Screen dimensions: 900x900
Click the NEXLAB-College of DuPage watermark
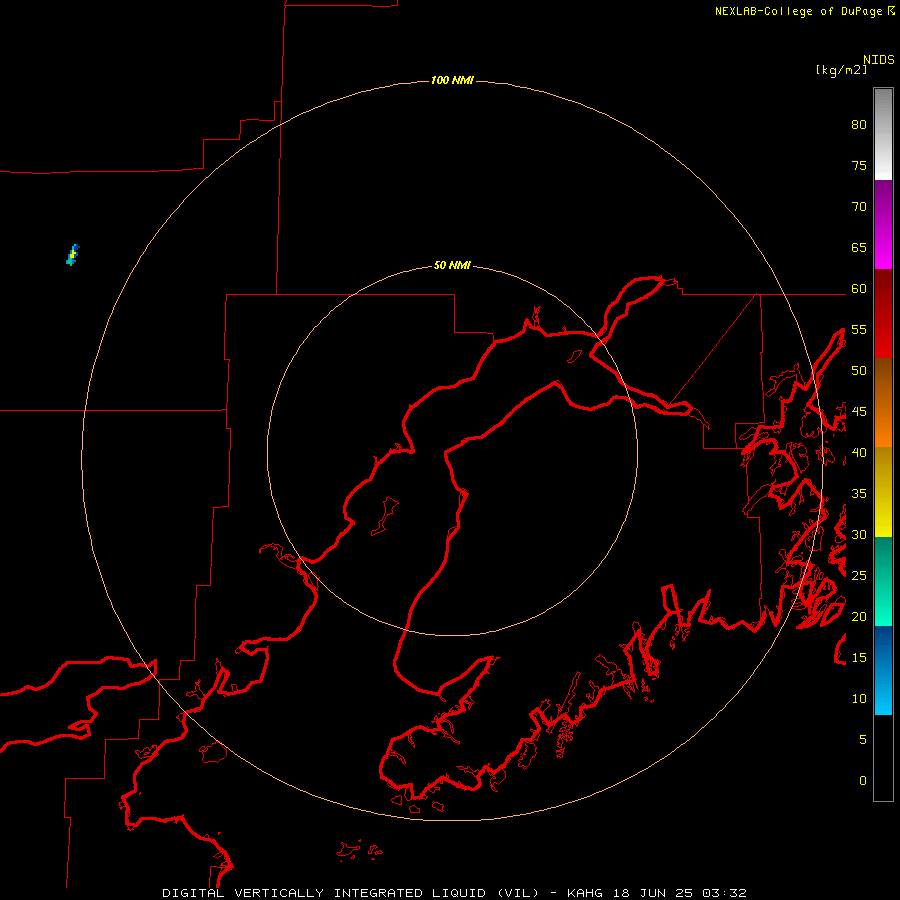pyautogui.click(x=805, y=11)
